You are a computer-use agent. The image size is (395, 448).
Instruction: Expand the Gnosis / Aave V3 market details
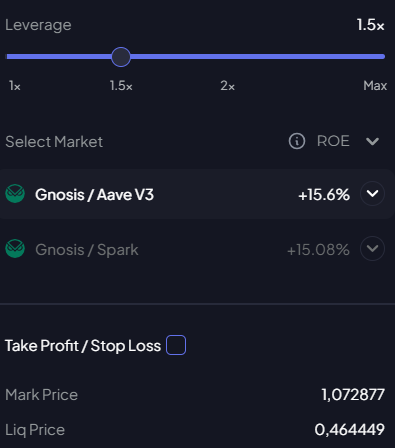372,193
